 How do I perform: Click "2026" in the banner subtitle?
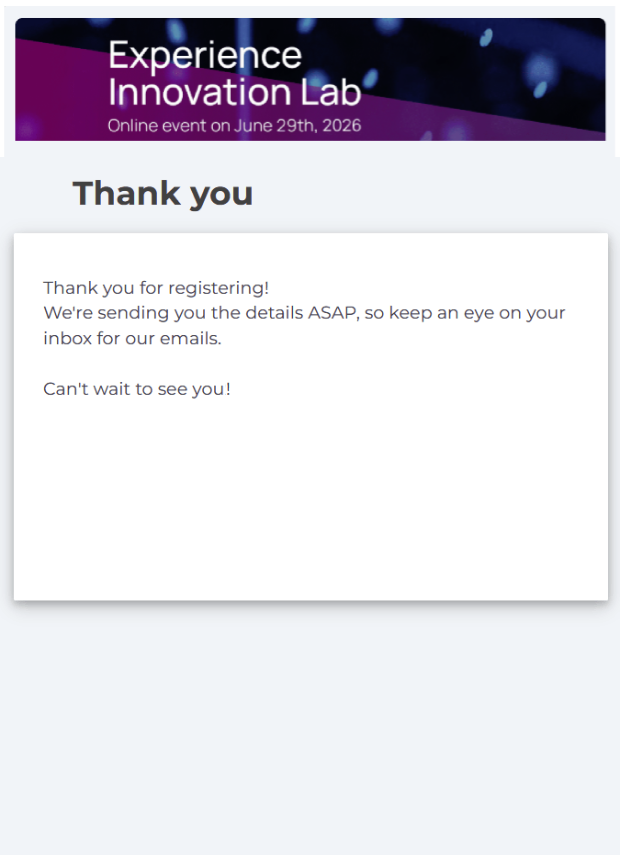pyautogui.click(x=341, y=126)
